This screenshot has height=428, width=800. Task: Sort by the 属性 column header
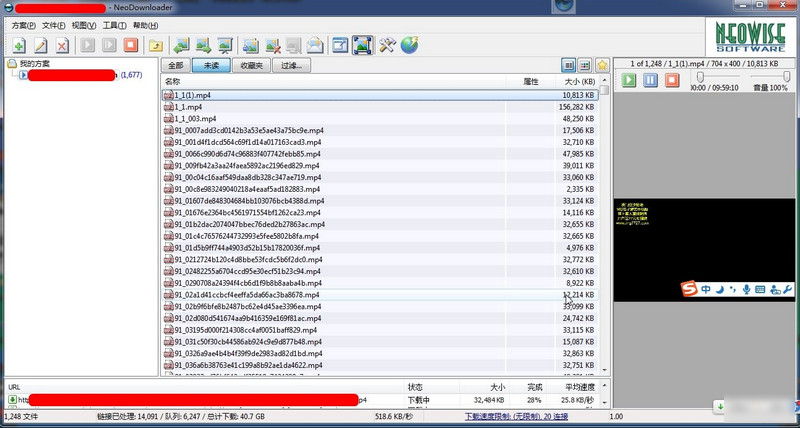(x=531, y=82)
